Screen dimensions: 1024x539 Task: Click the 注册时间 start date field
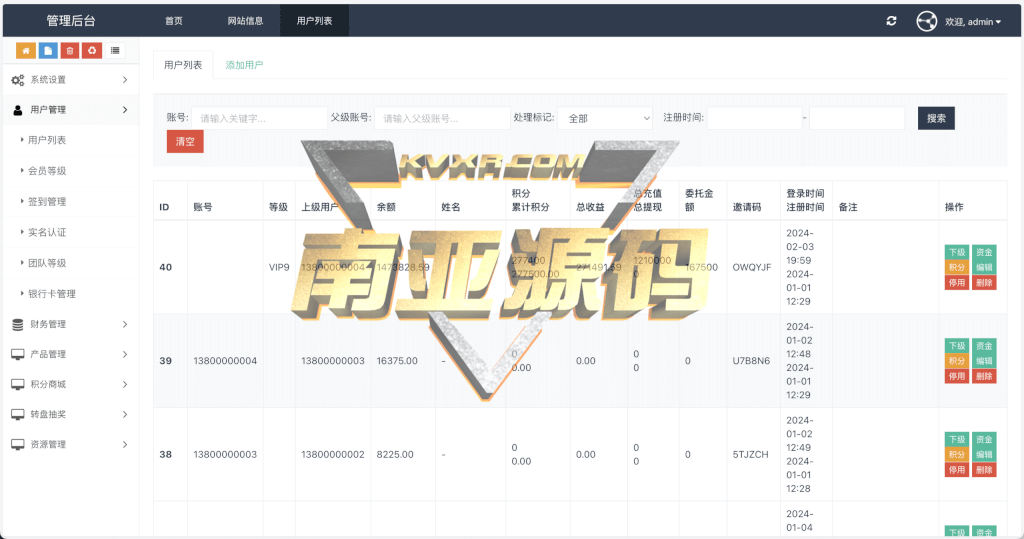coord(754,118)
